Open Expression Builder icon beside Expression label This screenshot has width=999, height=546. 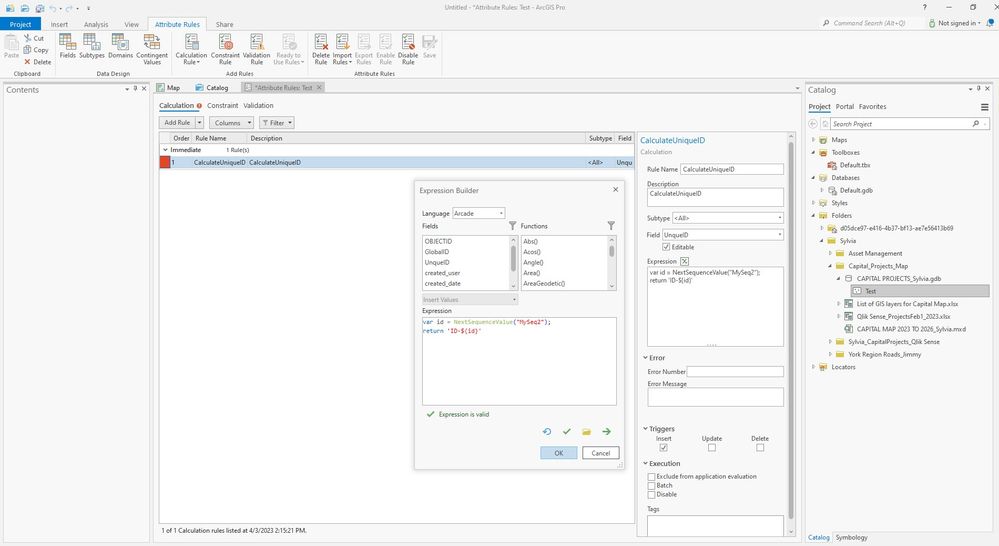click(684, 261)
